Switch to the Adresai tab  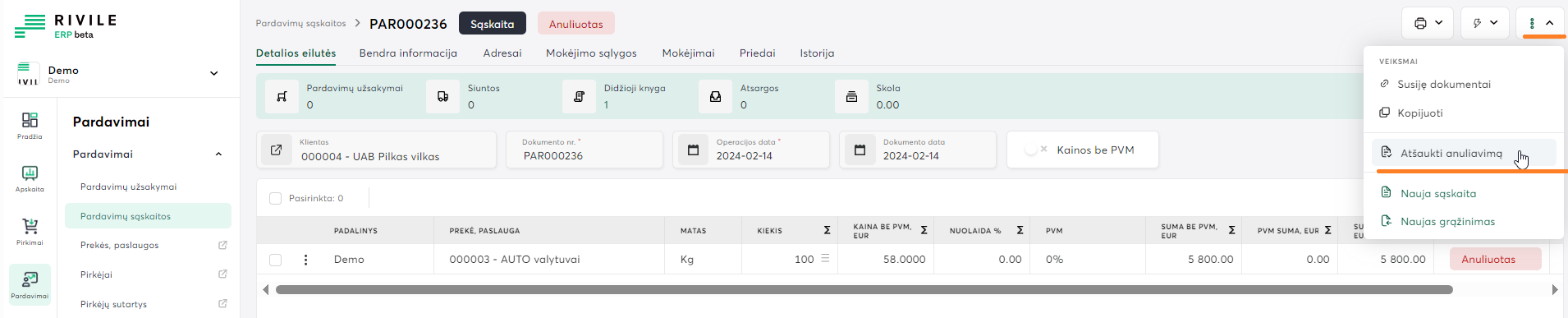coord(502,53)
